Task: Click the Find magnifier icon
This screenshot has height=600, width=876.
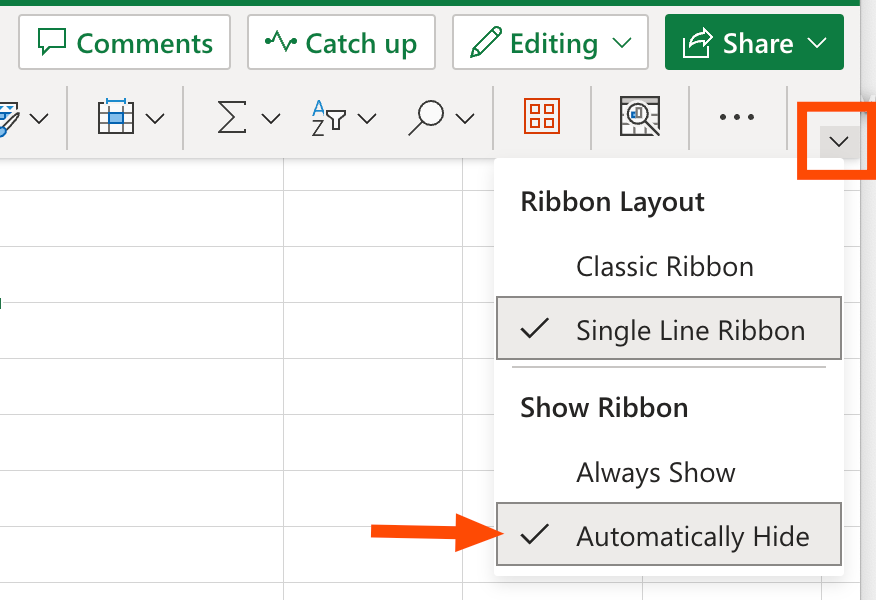Action: pos(426,117)
